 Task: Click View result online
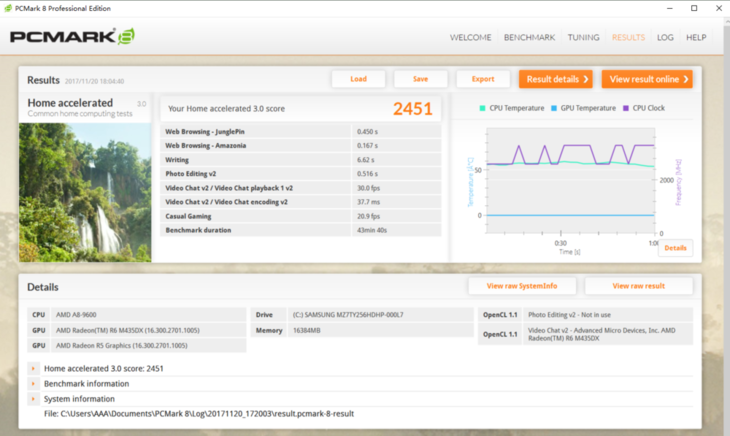coord(647,79)
